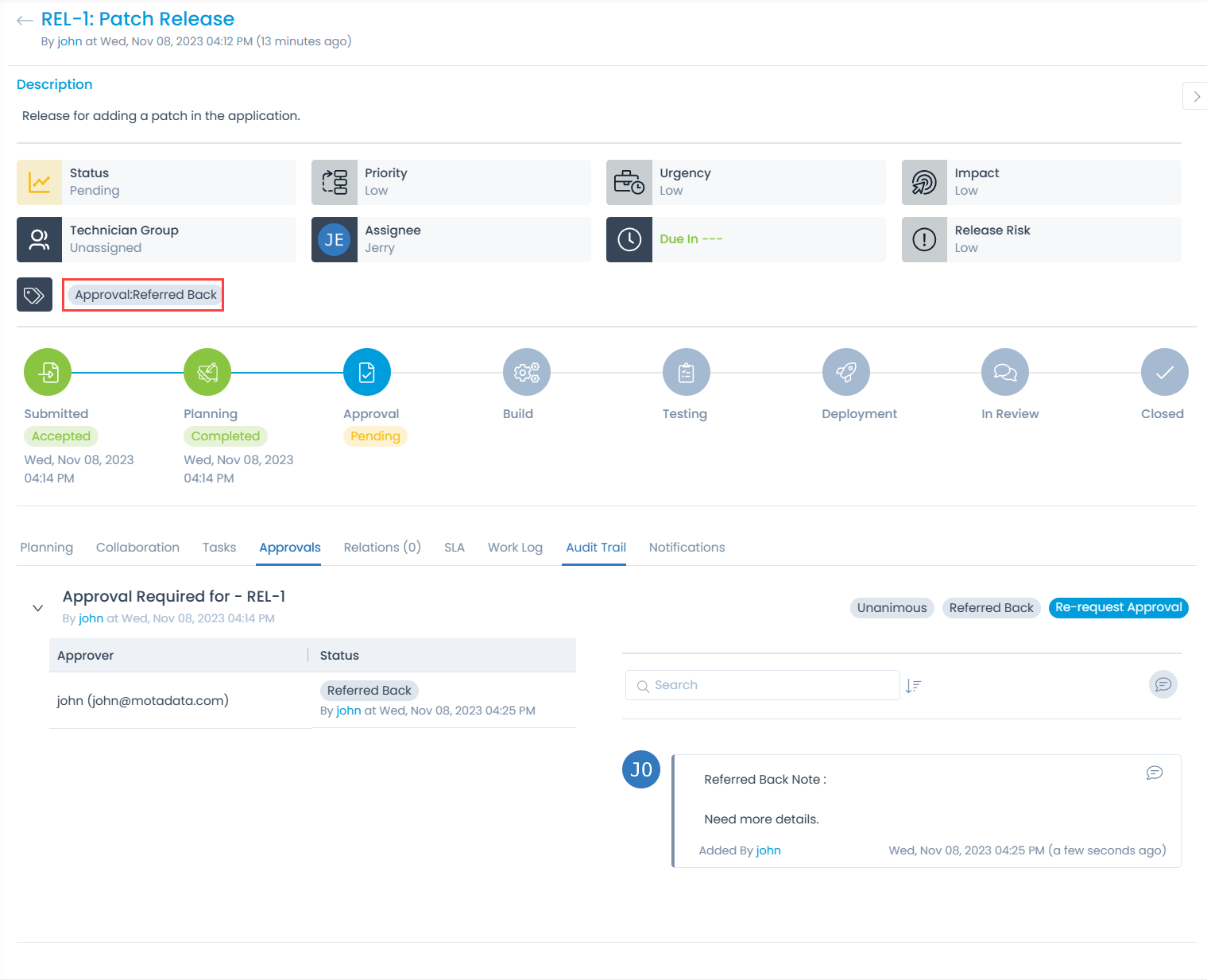Image resolution: width=1207 pixels, height=980 pixels.
Task: Click the Search input field in approvals
Action: click(763, 685)
